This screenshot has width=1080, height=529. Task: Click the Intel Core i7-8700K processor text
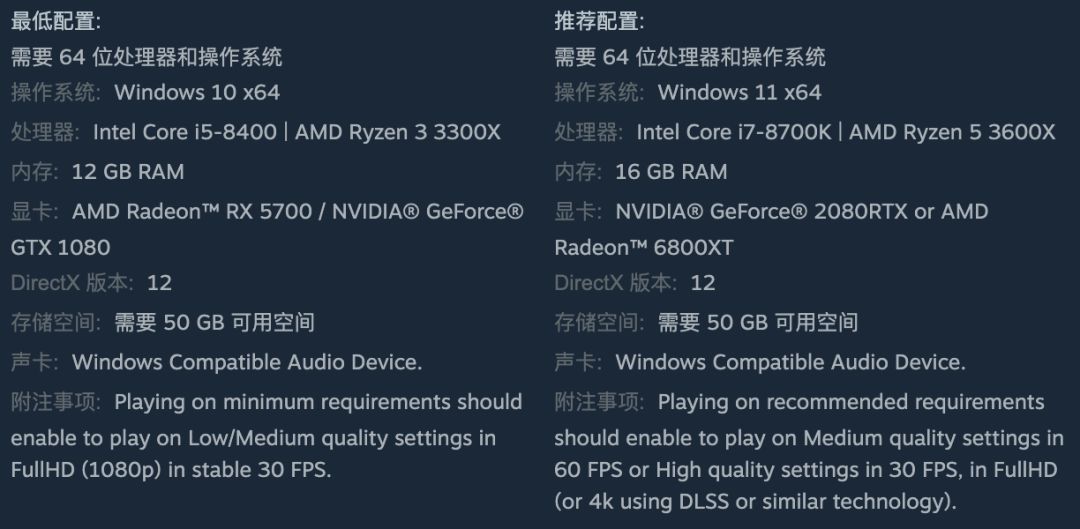pos(733,132)
